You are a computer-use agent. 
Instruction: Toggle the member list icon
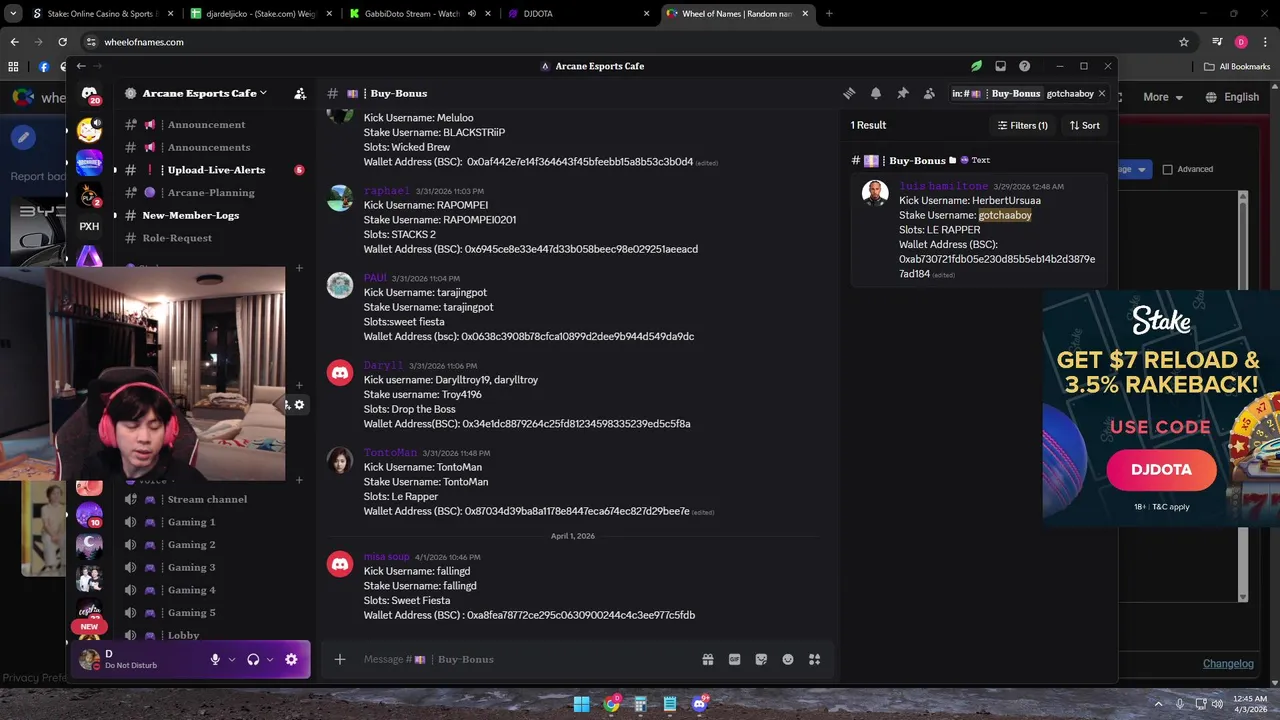[929, 93]
